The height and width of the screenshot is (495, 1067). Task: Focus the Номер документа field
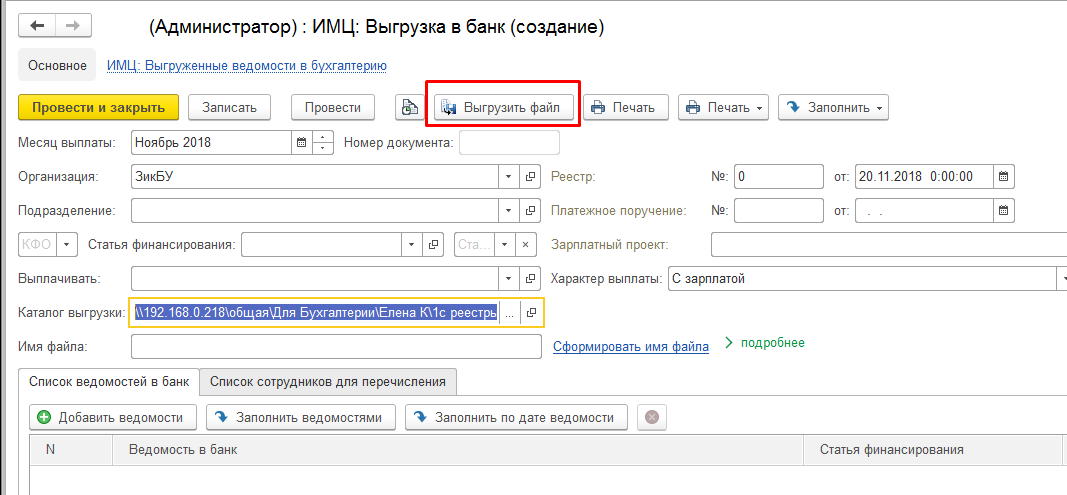[510, 142]
